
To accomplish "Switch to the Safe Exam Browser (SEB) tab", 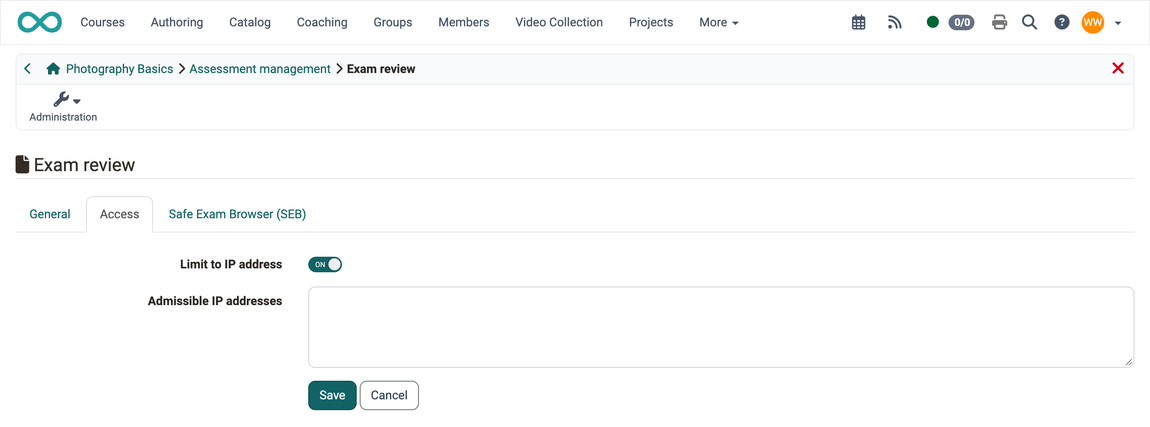I will pos(237,214).
